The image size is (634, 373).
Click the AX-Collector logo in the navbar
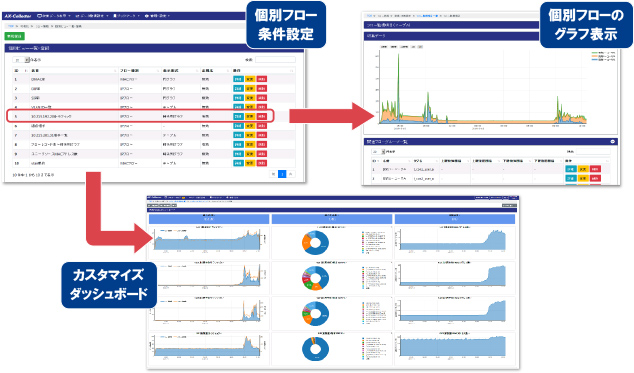tap(17, 16)
